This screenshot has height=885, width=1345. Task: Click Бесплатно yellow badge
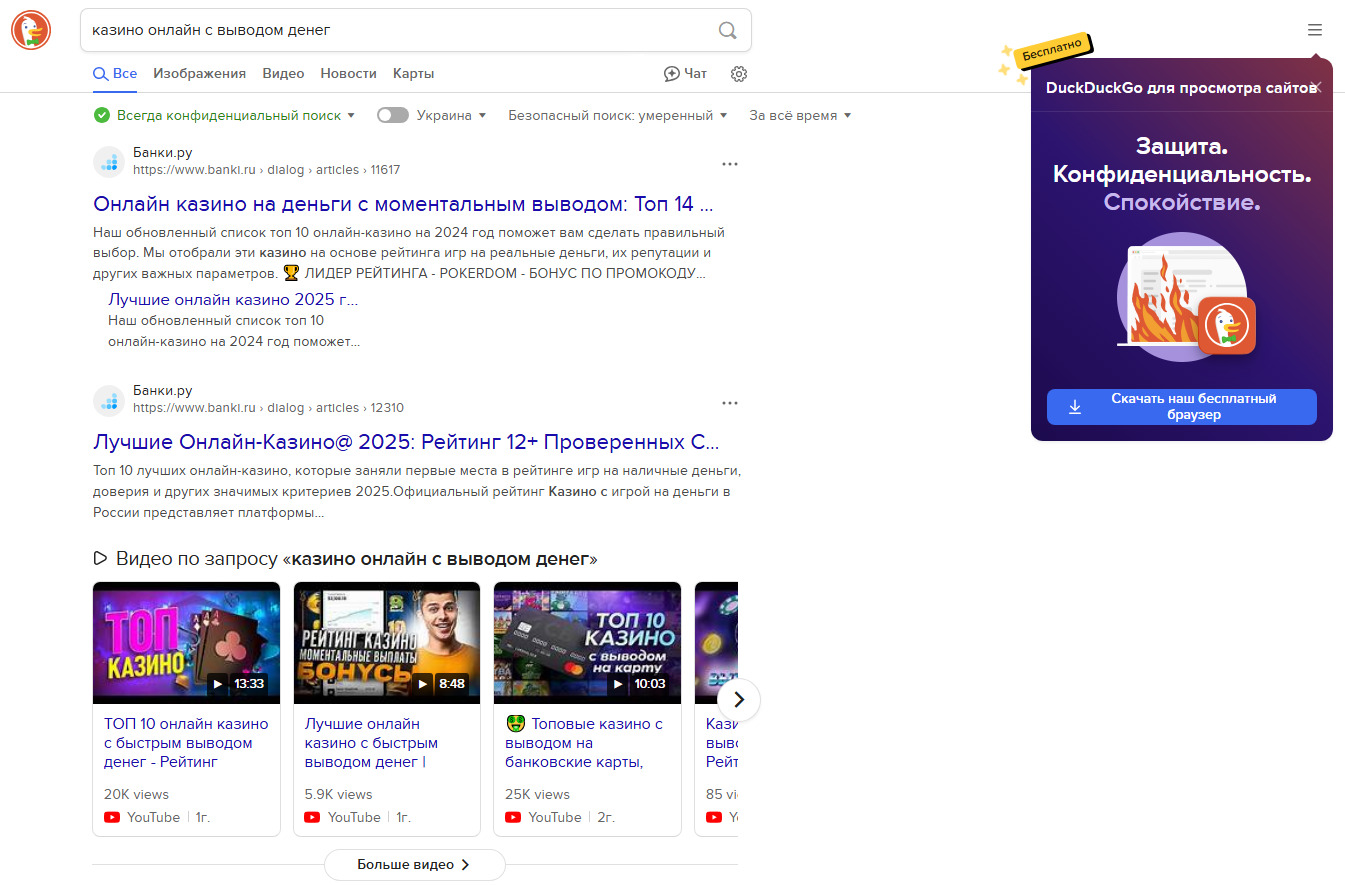coord(1052,49)
